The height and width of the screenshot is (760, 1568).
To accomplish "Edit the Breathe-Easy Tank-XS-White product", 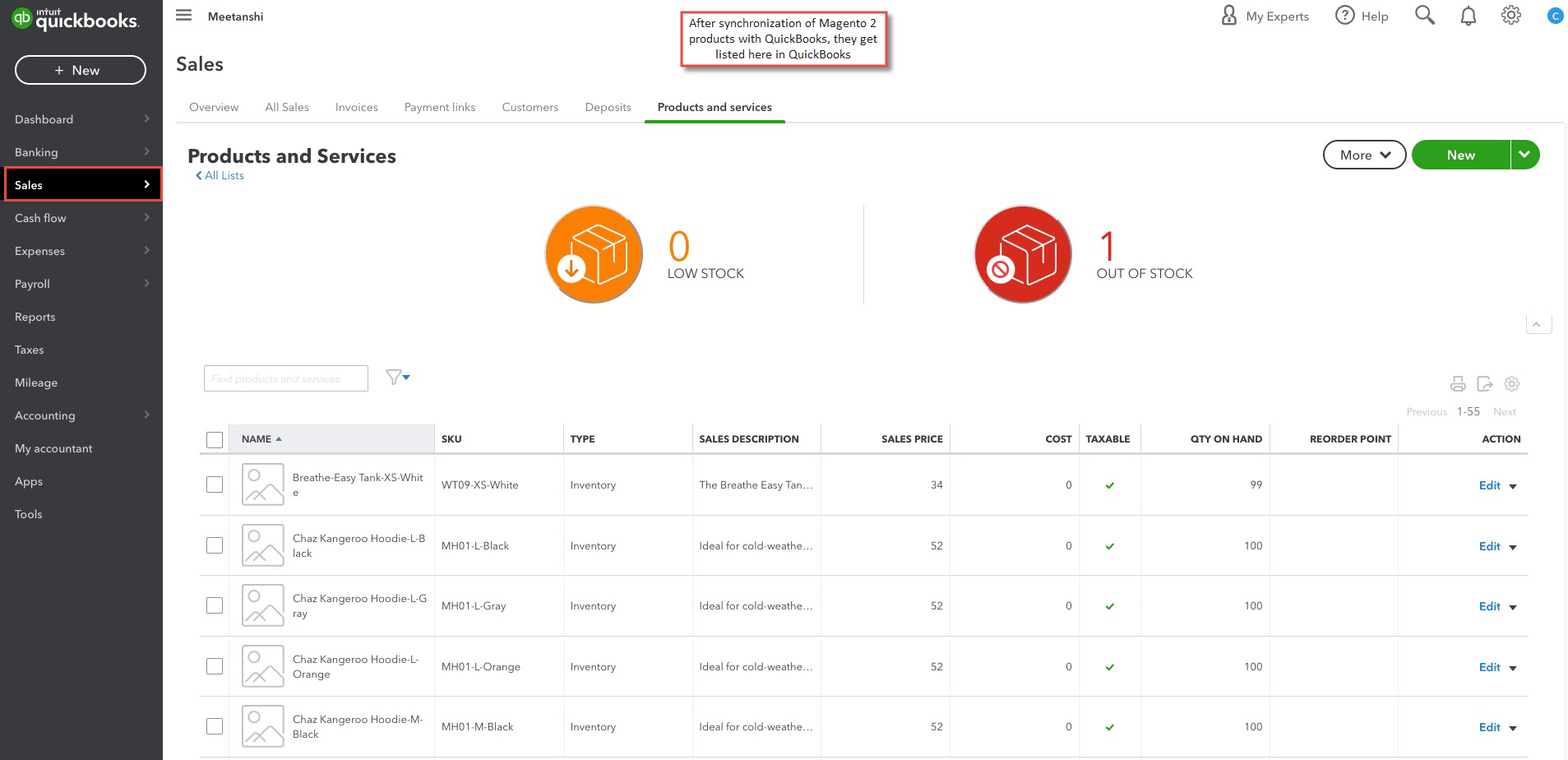I will (1489, 485).
